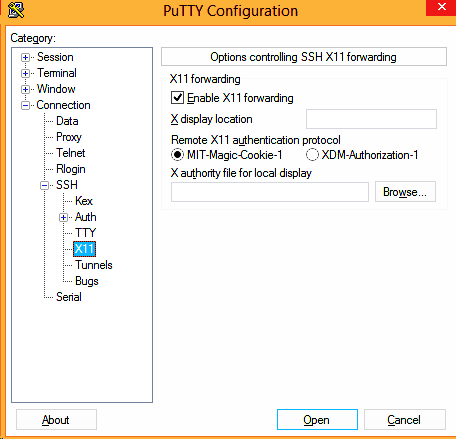Select the X11 tree item
Screen dimensions: 456x439
pyautogui.click(x=85, y=249)
